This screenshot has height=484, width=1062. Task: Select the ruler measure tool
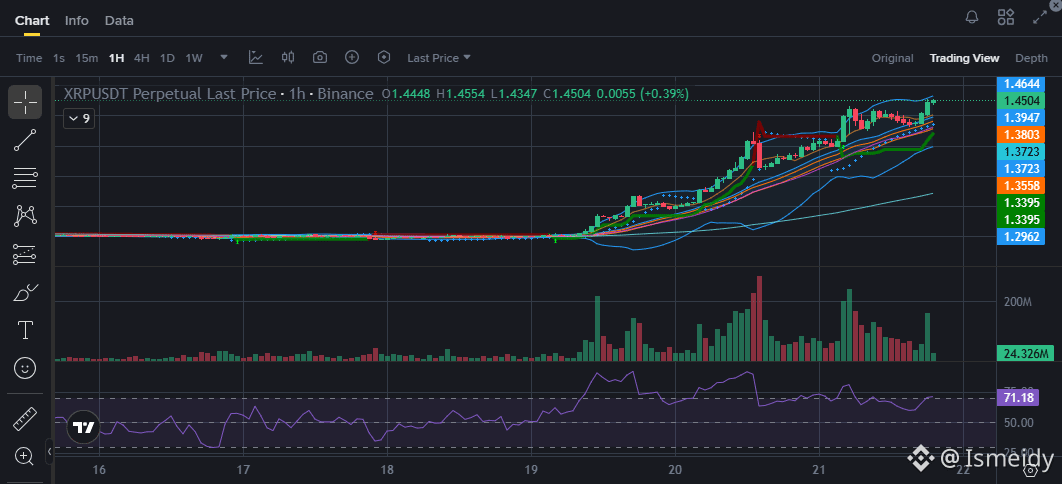pyautogui.click(x=25, y=418)
